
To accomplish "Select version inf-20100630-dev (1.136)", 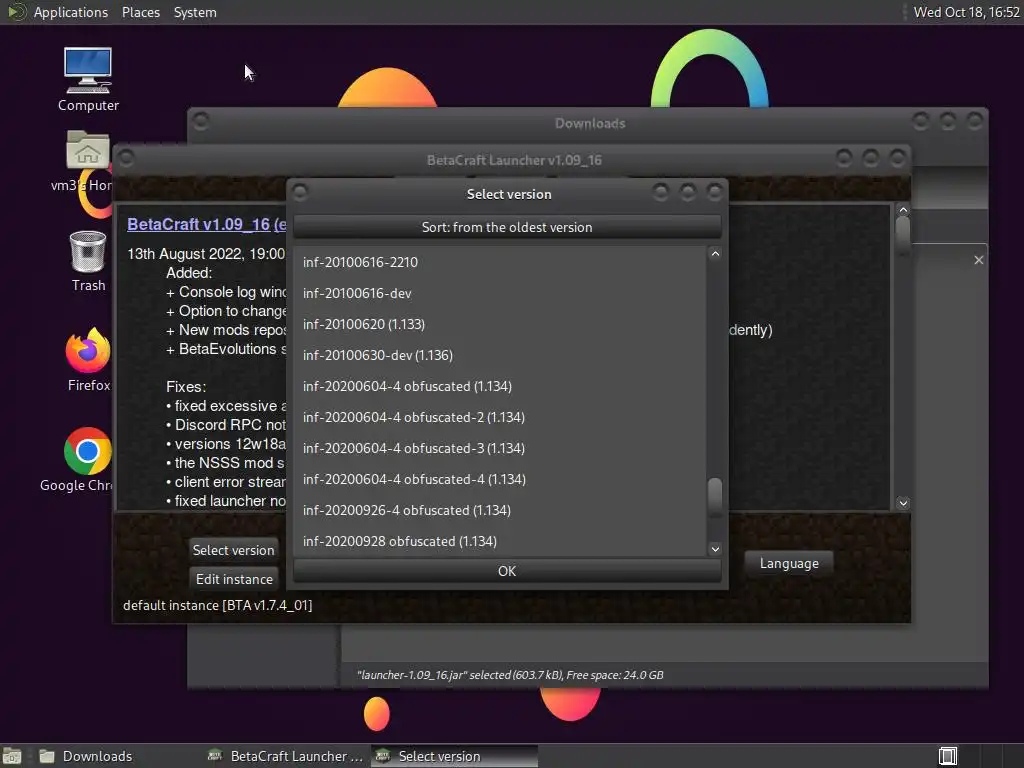I will (x=500, y=355).
